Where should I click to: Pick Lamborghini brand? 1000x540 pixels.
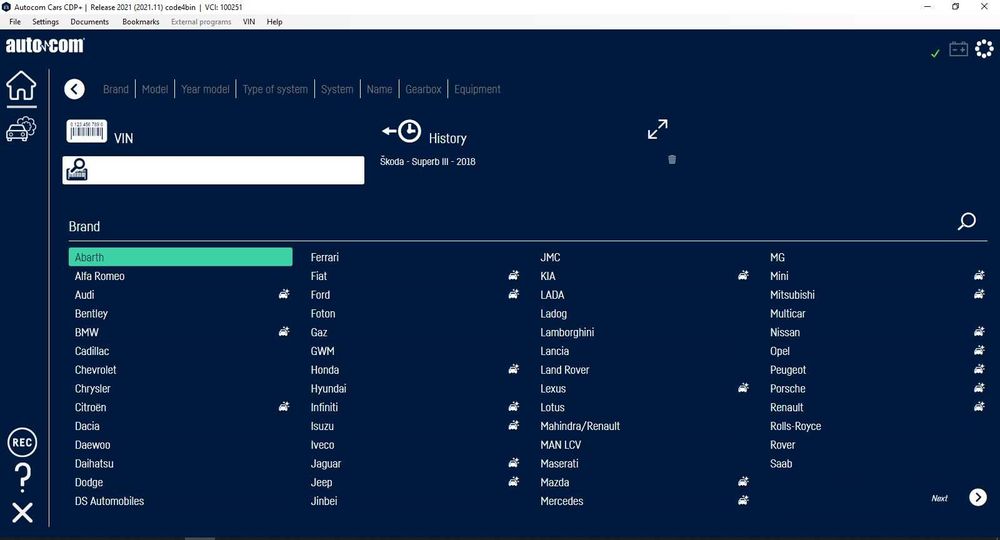pos(567,332)
